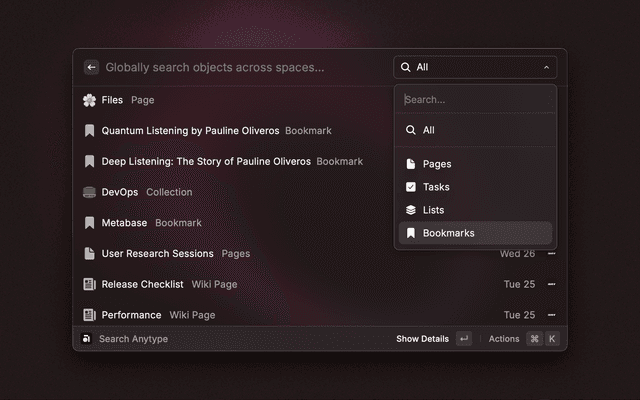This screenshot has width=640, height=400.
Task: Click the back arrow button
Action: tap(91, 67)
